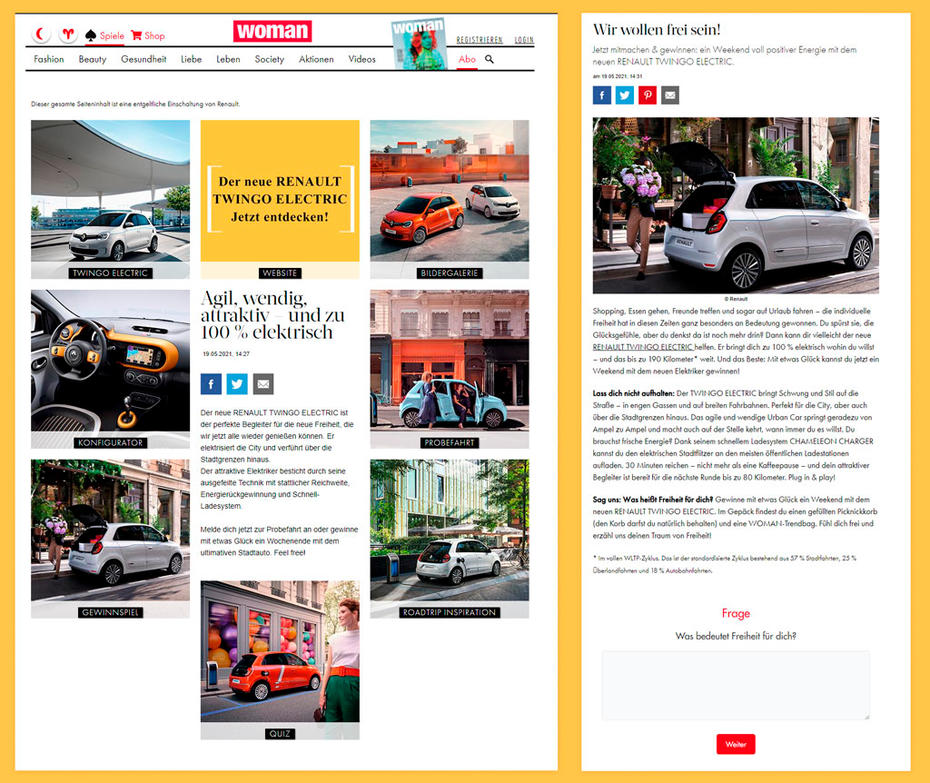
Task: Click the RENAULT TWINGO ELECTRIC text link
Action: coord(643,347)
